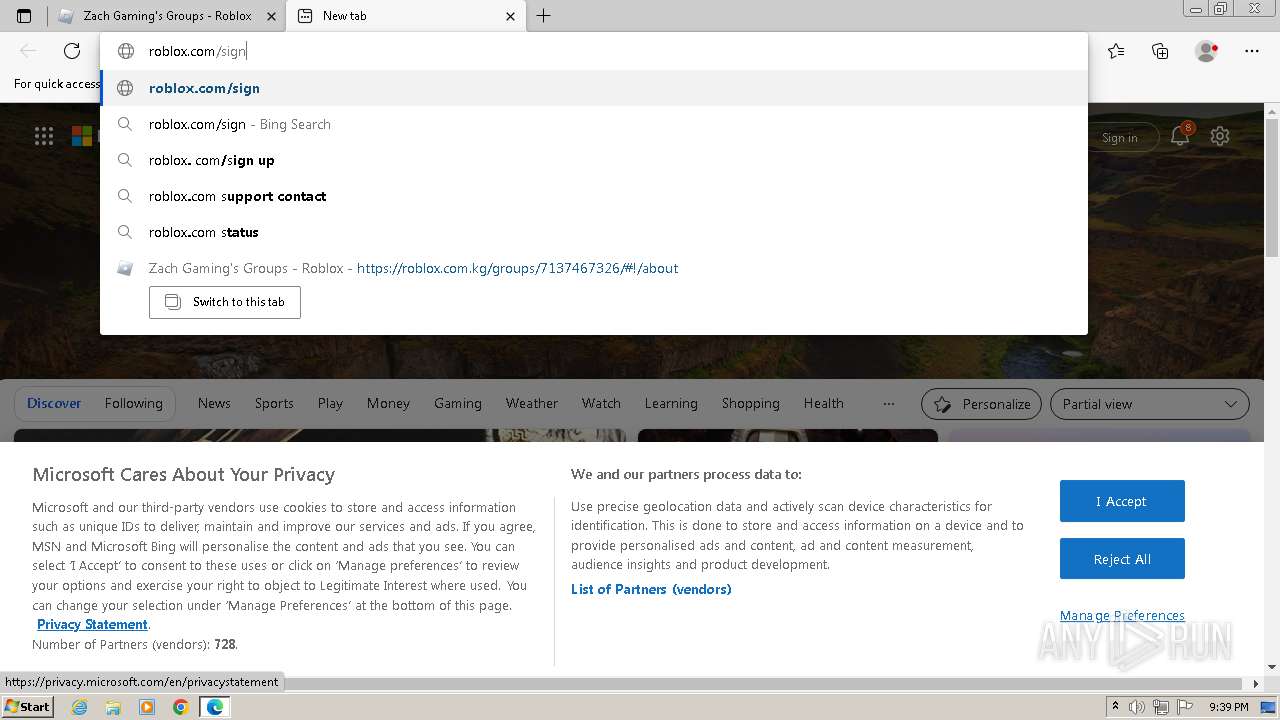Choose roblox.com/sign Bing Search suggestion

(594, 124)
